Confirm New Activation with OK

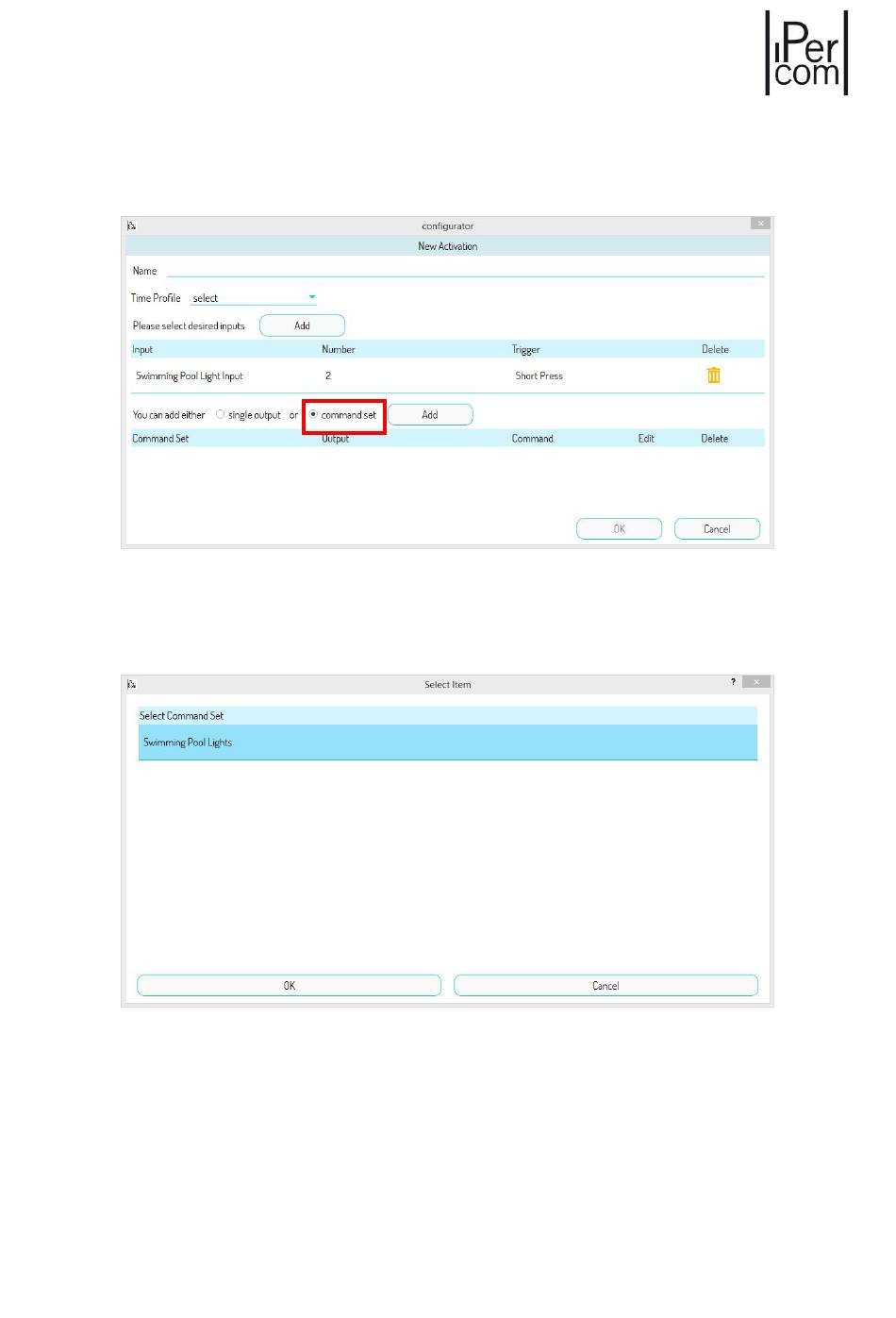pos(620,528)
